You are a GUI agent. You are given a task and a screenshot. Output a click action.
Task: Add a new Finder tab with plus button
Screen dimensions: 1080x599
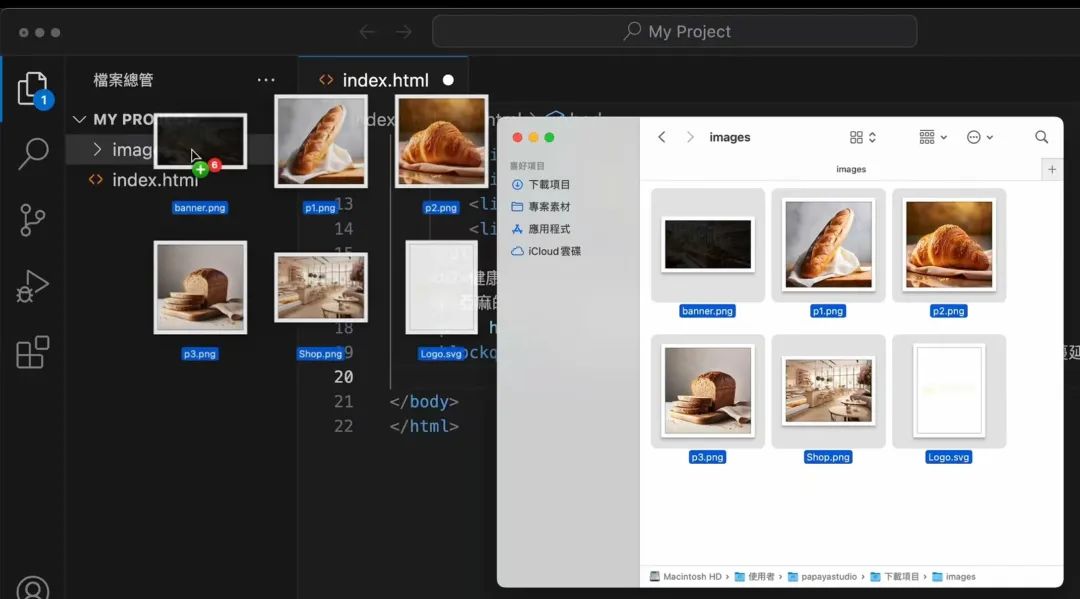point(1051,170)
